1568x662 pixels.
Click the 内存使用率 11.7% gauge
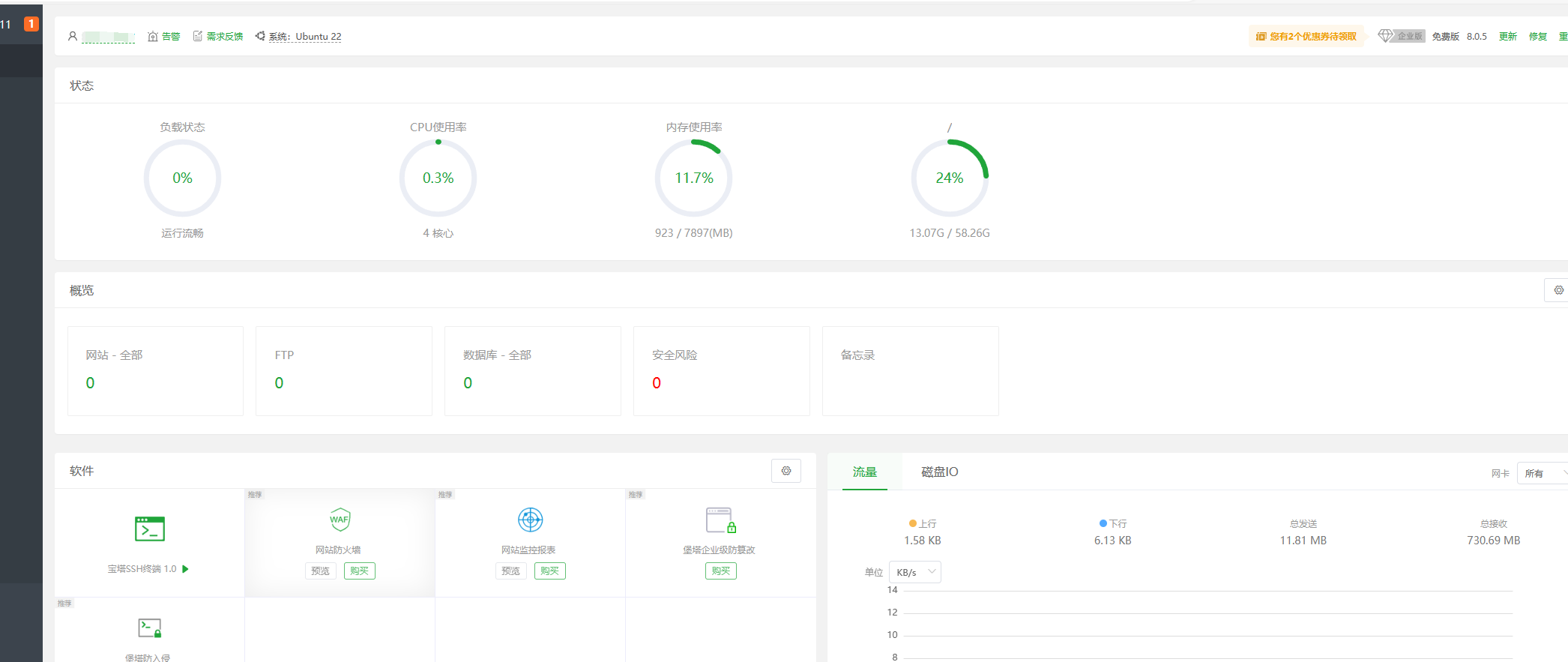(x=694, y=178)
